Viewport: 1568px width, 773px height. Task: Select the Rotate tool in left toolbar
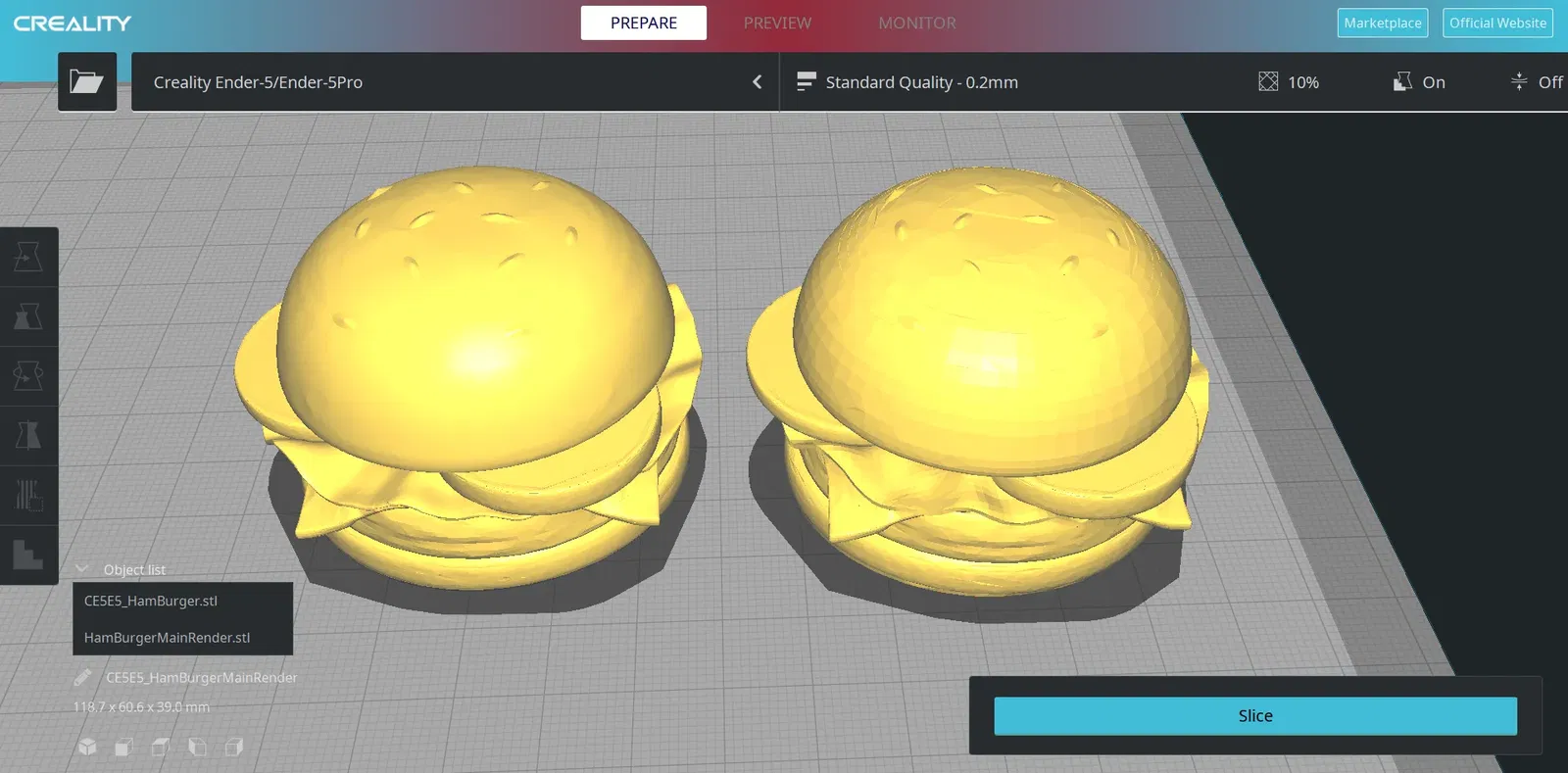point(28,375)
